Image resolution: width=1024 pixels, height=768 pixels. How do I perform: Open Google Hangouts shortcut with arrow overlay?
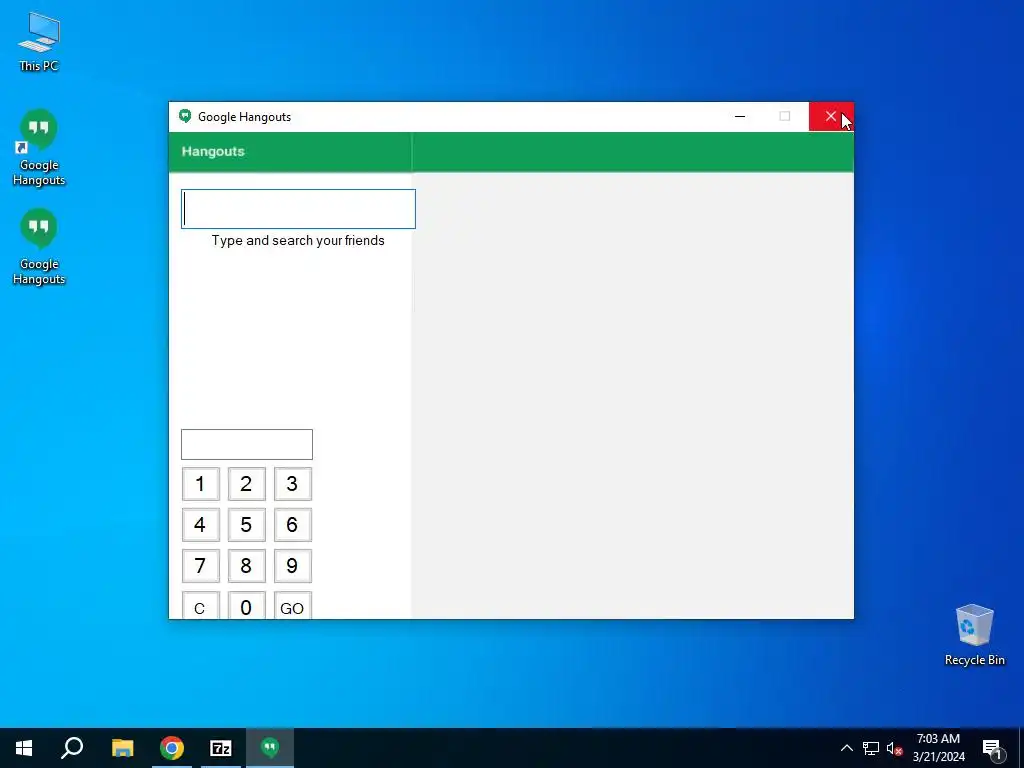[39, 148]
